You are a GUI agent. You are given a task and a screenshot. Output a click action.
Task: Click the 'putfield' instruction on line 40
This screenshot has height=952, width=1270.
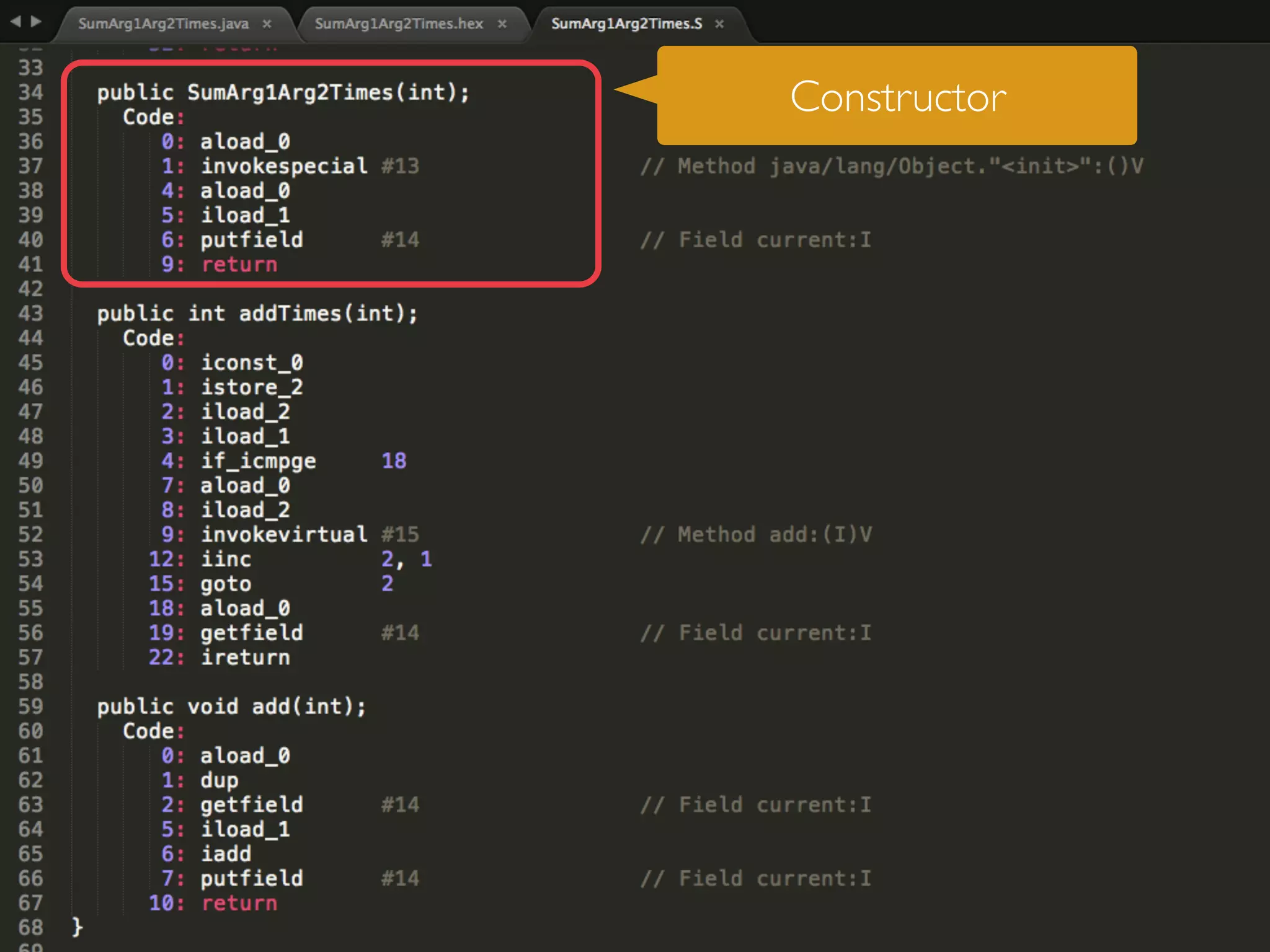tap(251, 240)
